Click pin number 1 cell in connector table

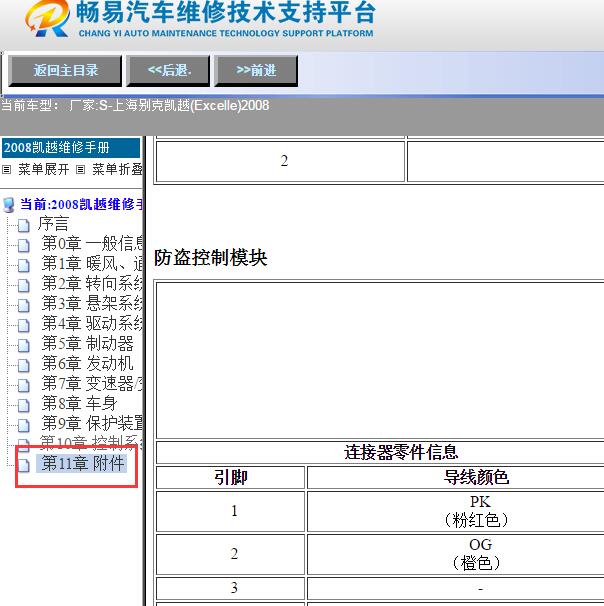click(231, 511)
